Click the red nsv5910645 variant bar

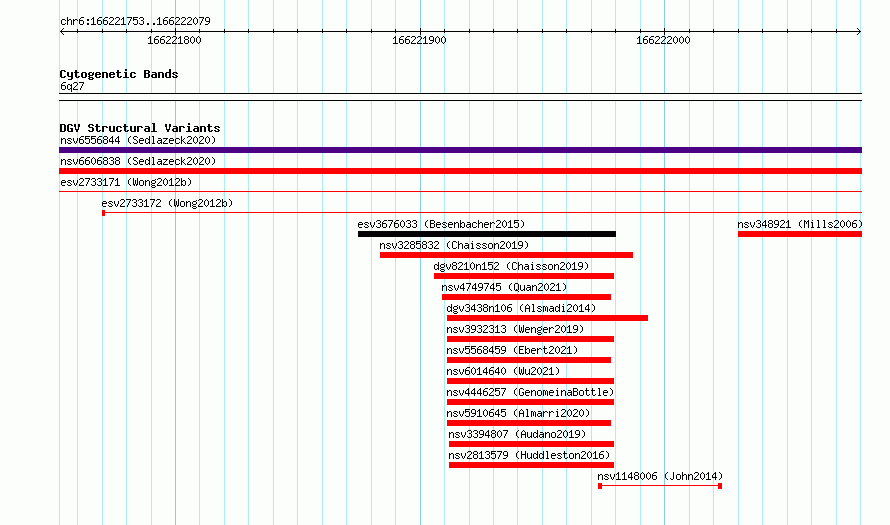click(529, 423)
